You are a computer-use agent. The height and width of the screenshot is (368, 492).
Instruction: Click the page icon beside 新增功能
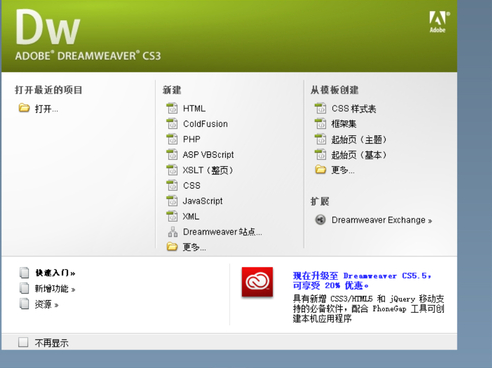[24, 288]
